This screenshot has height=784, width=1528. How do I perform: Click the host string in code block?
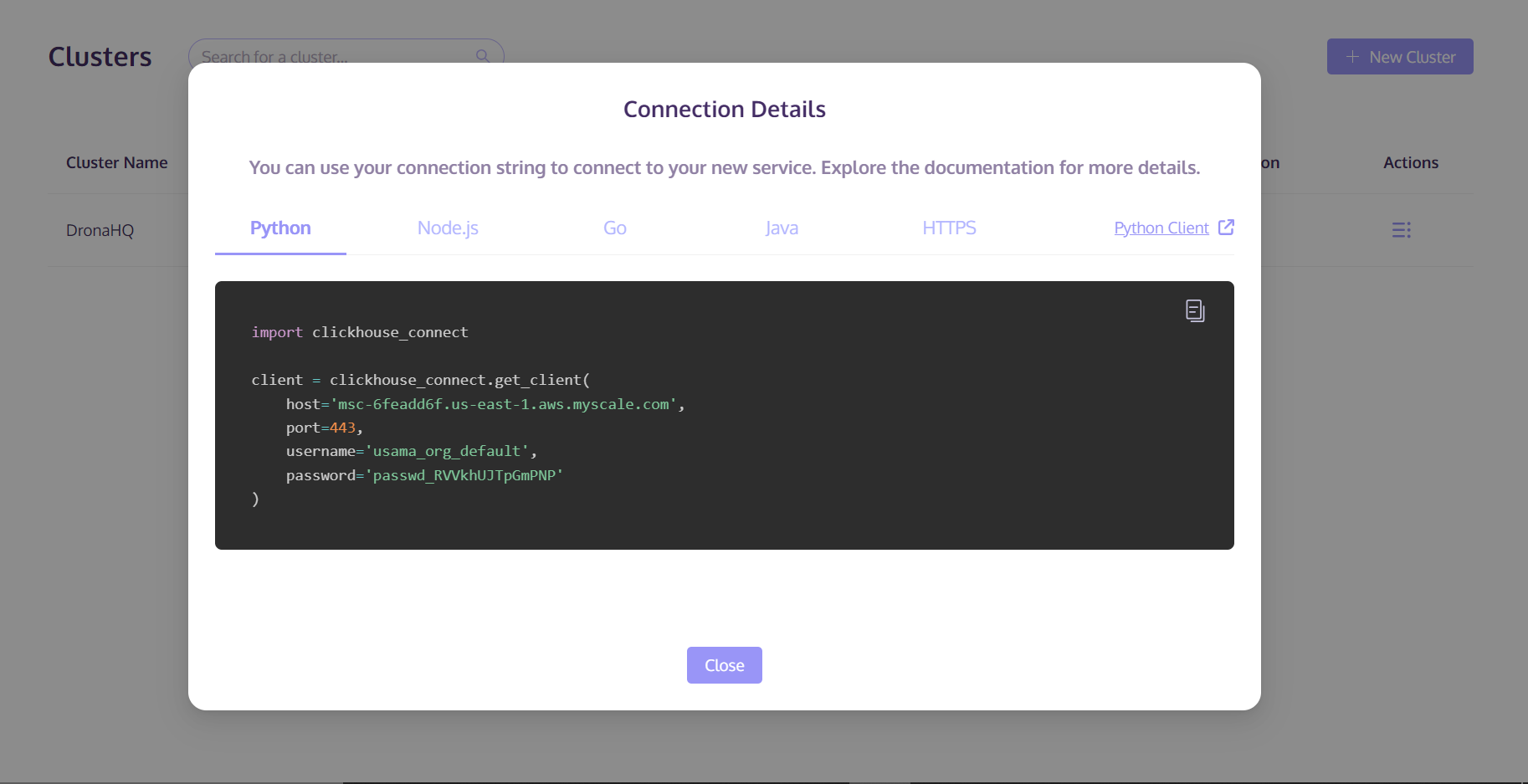(503, 404)
